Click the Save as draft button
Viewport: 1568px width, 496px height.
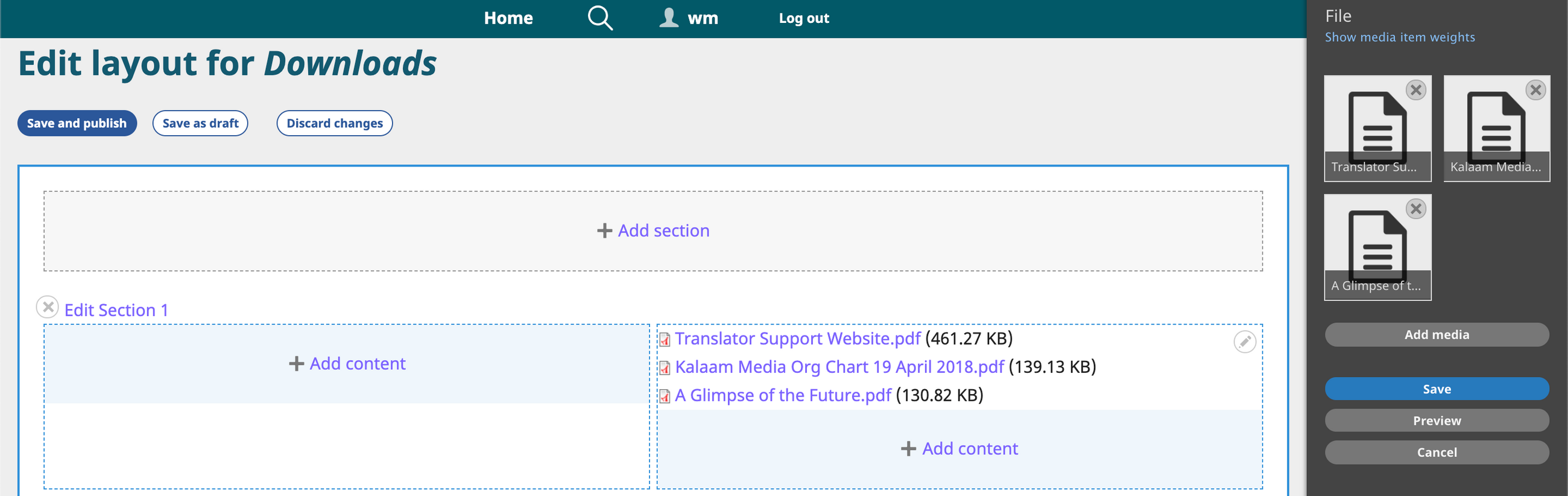click(200, 123)
